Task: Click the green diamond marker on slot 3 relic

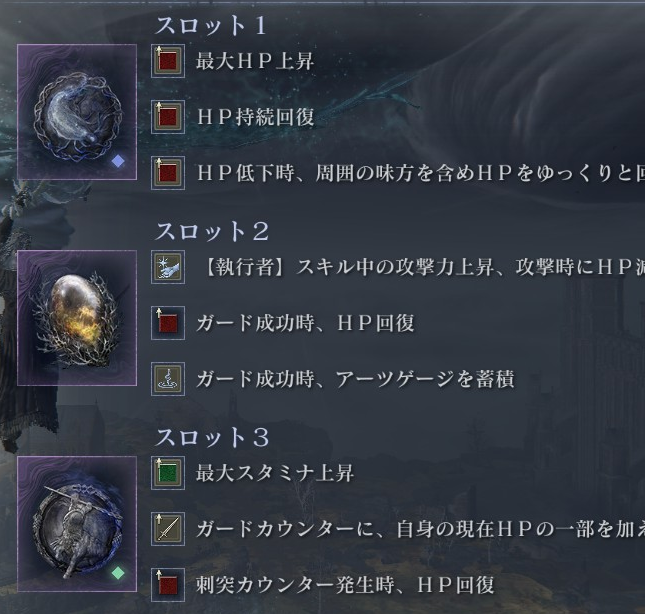Action: (118, 572)
